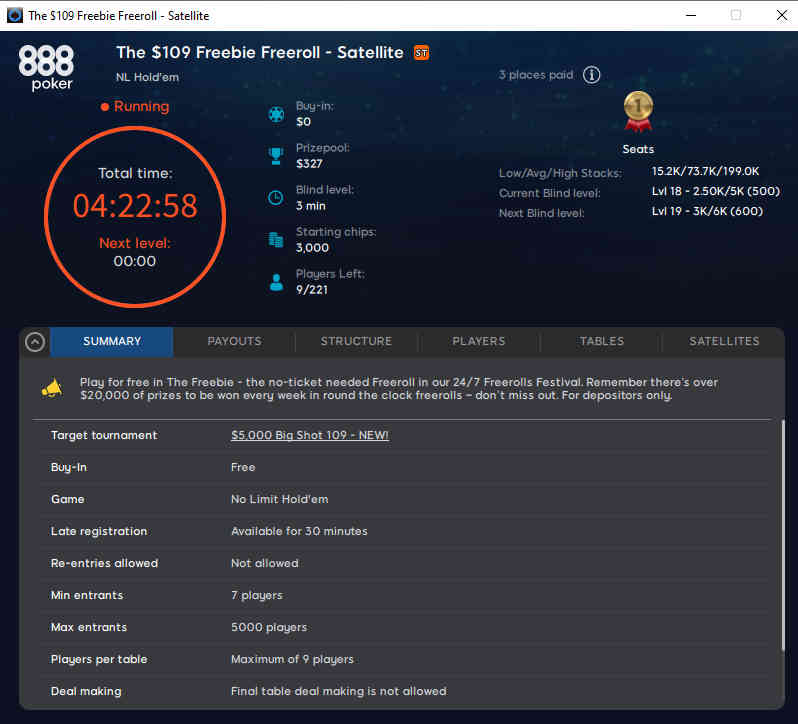This screenshot has height=724, width=798.
Task: Select the Summary tab
Action: pos(112,341)
